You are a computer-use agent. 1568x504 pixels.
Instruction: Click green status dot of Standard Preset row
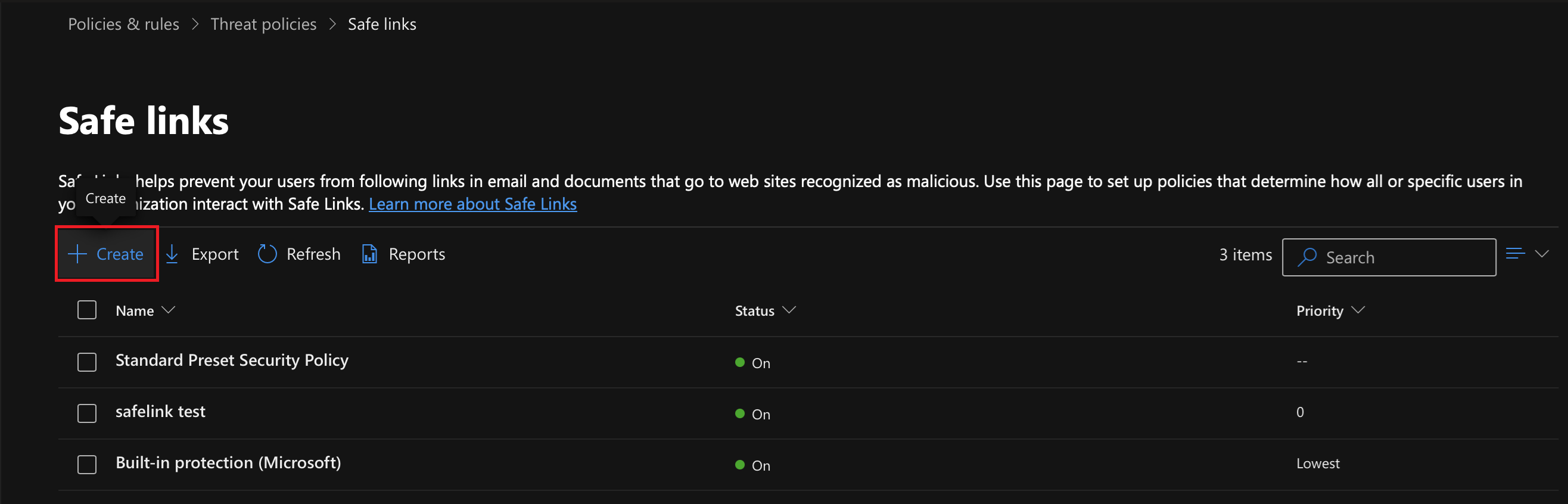pyautogui.click(x=739, y=362)
